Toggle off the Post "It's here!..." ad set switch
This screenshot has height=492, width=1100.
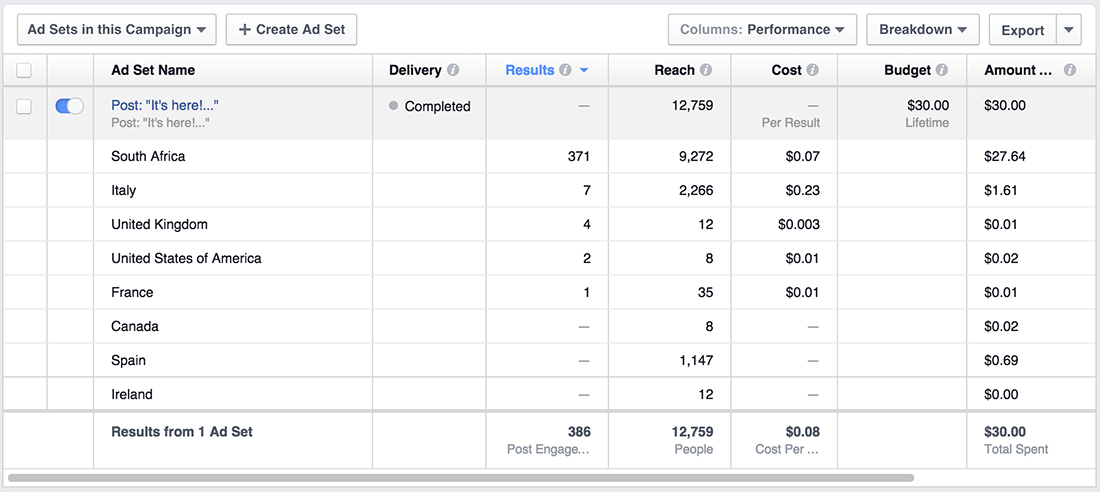[x=69, y=106]
